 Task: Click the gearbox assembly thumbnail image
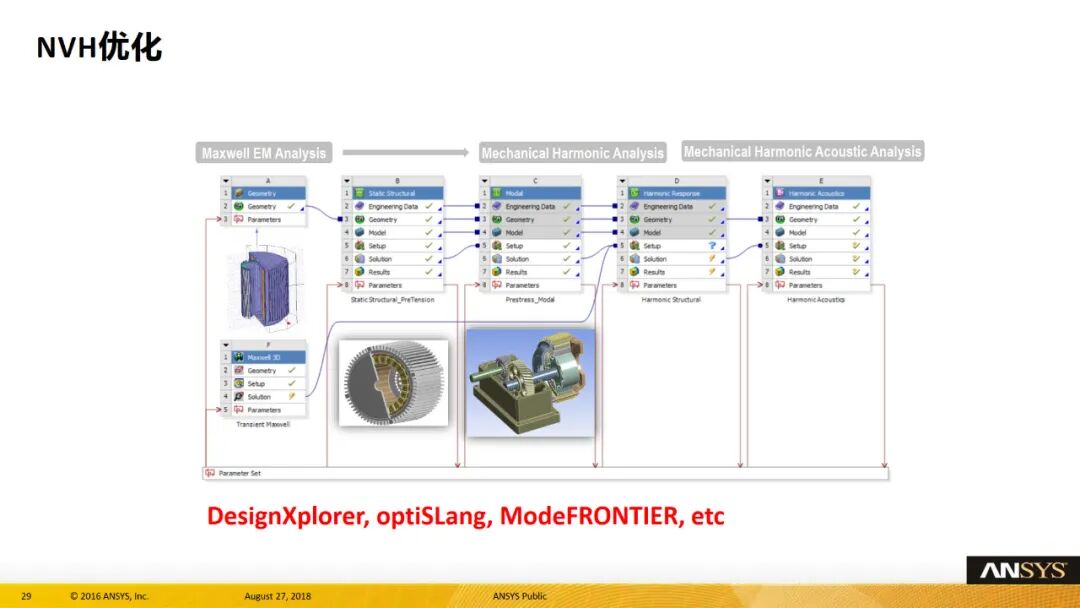point(530,383)
